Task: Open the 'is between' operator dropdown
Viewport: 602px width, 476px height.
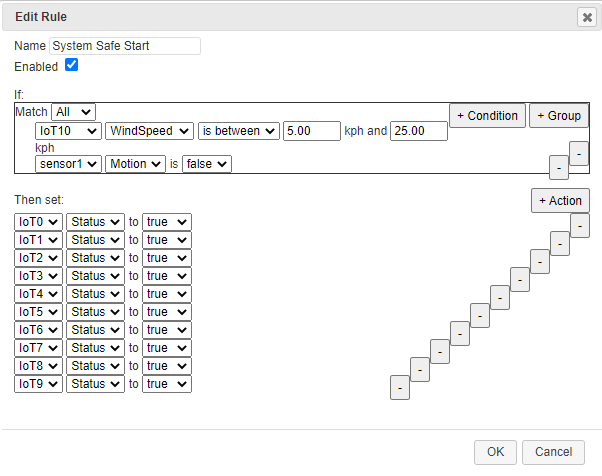Action: tap(238, 131)
